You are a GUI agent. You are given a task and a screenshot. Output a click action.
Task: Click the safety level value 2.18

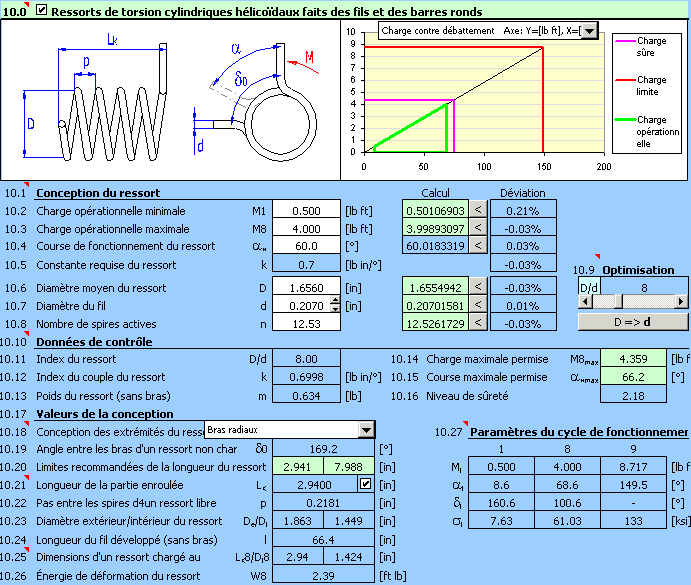[x=633, y=395]
